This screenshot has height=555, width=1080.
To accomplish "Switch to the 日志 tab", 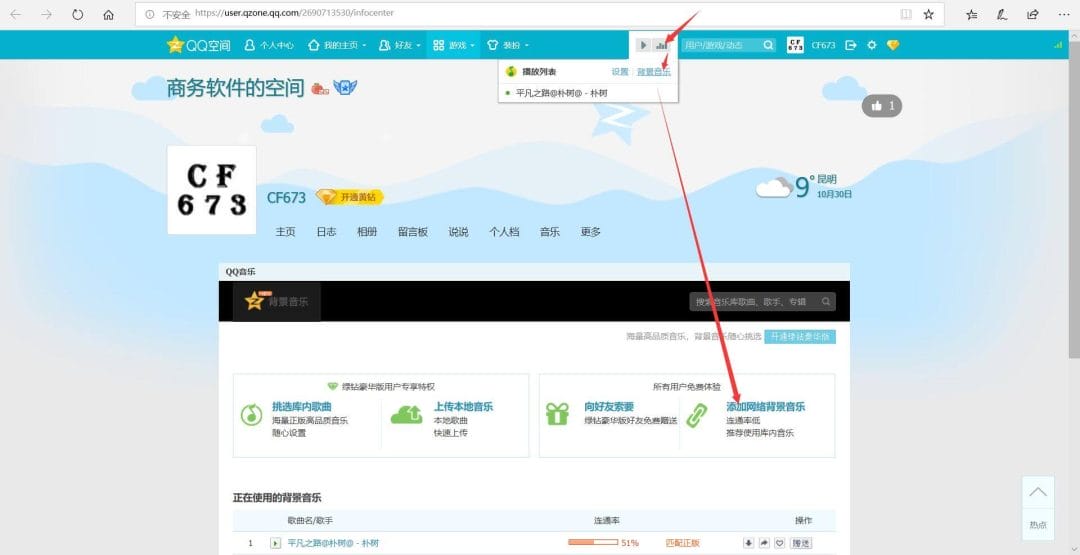I will click(326, 232).
